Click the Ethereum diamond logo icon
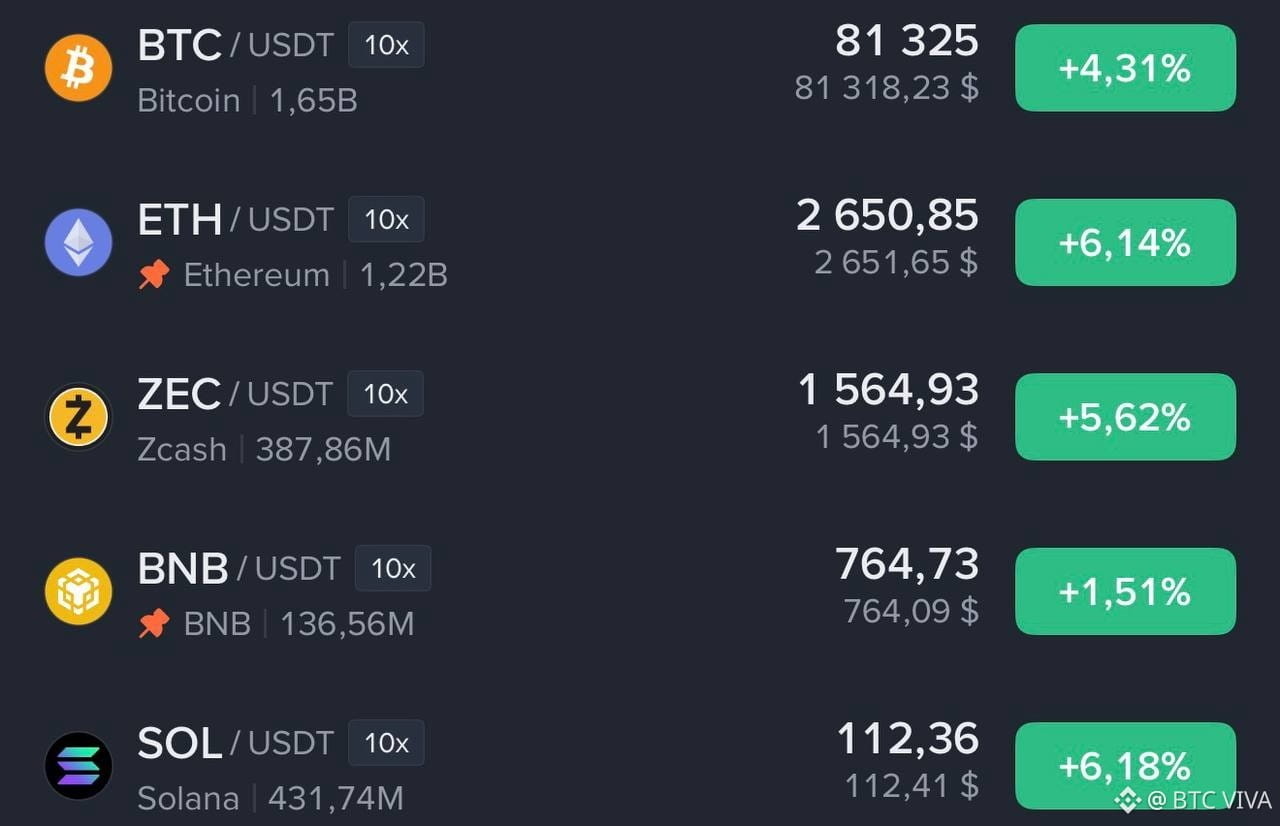This screenshot has width=1280, height=826. [x=78, y=242]
